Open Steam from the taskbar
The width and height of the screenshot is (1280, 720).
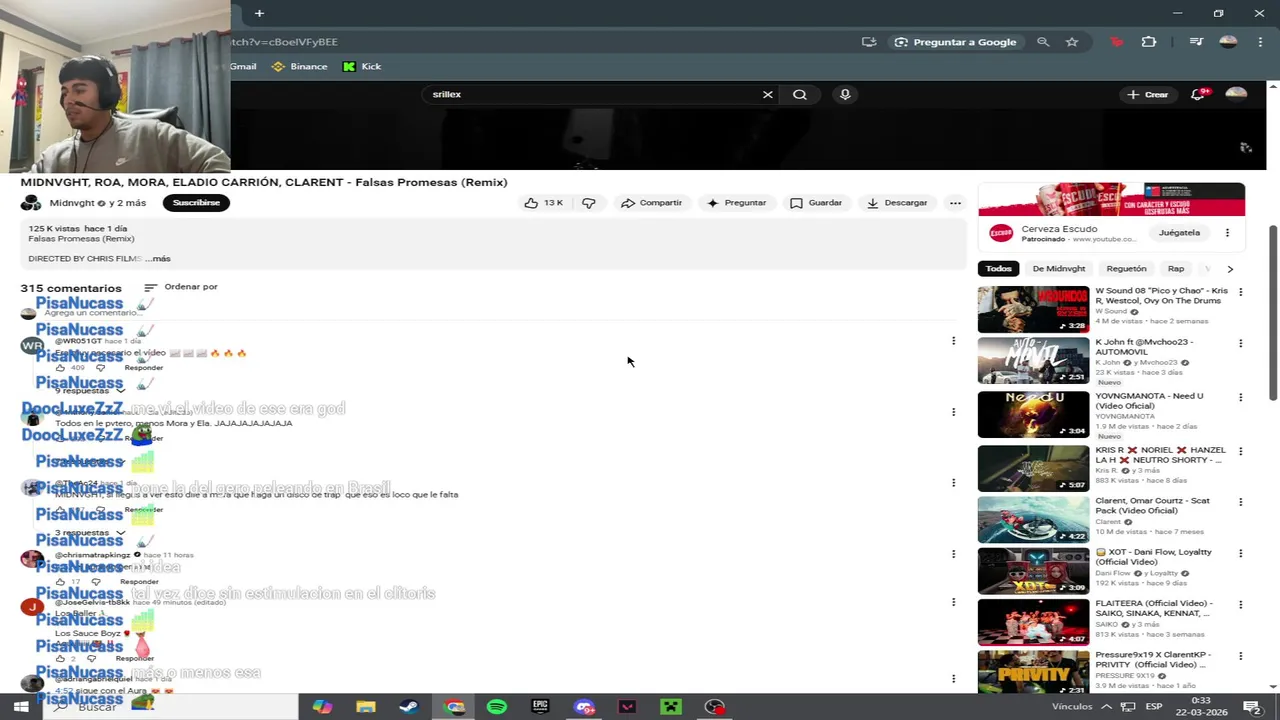click(x=409, y=707)
